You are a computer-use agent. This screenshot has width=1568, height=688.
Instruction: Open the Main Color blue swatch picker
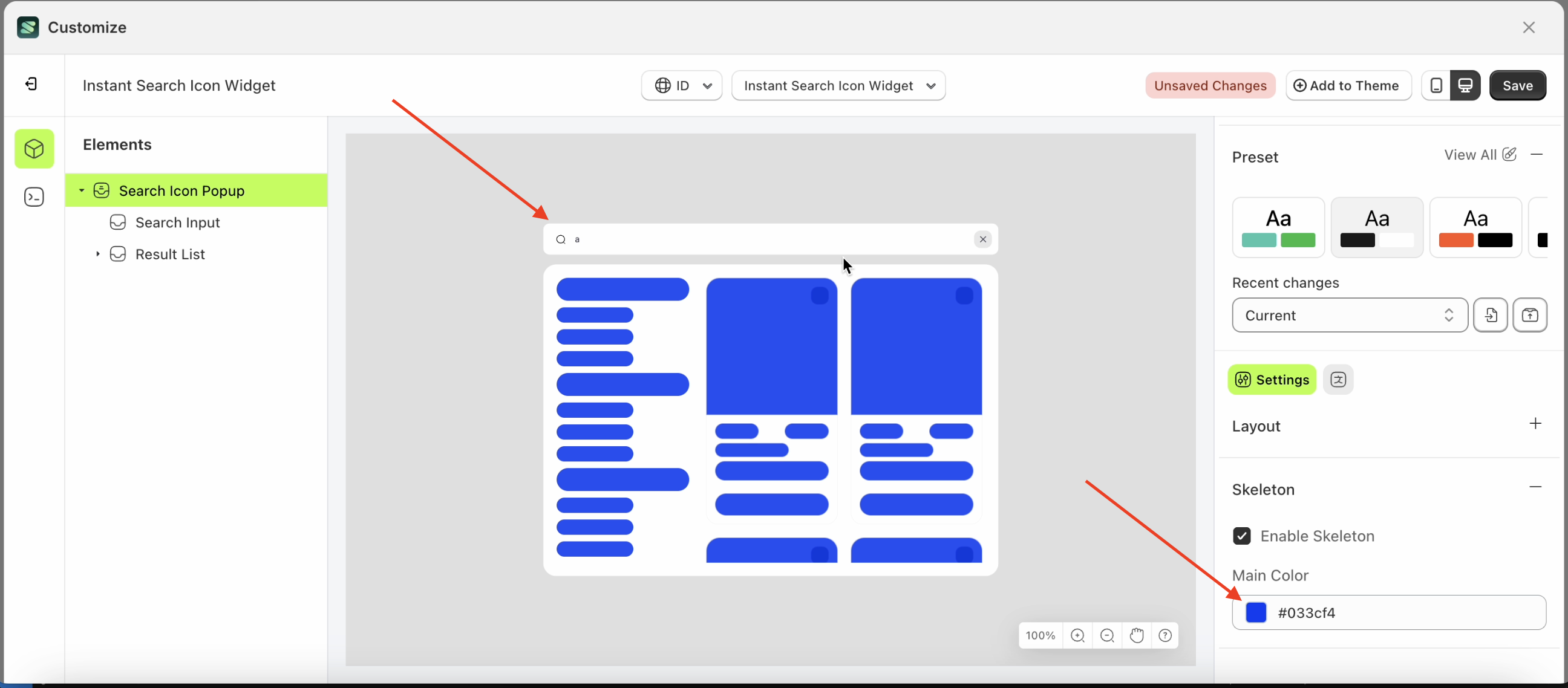pyautogui.click(x=1256, y=612)
